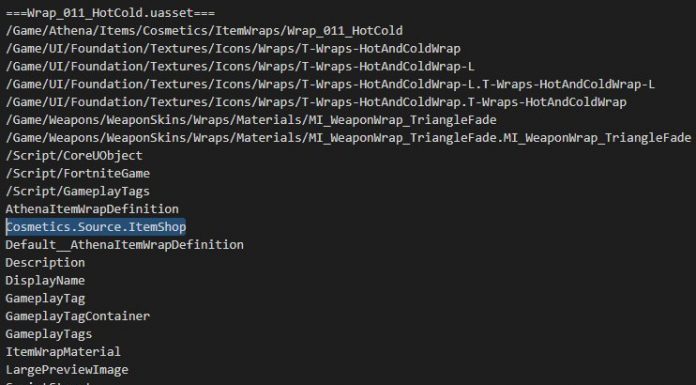
Task: Click the /Script/CoreUObject line
Action: click(74, 155)
